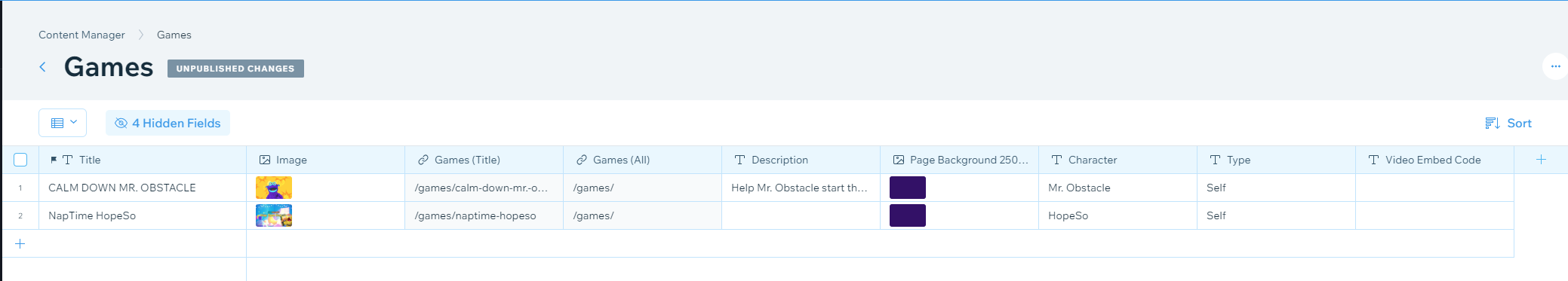Show the 4 Hidden Fields
The width and height of the screenshot is (1568, 281).
(168, 123)
